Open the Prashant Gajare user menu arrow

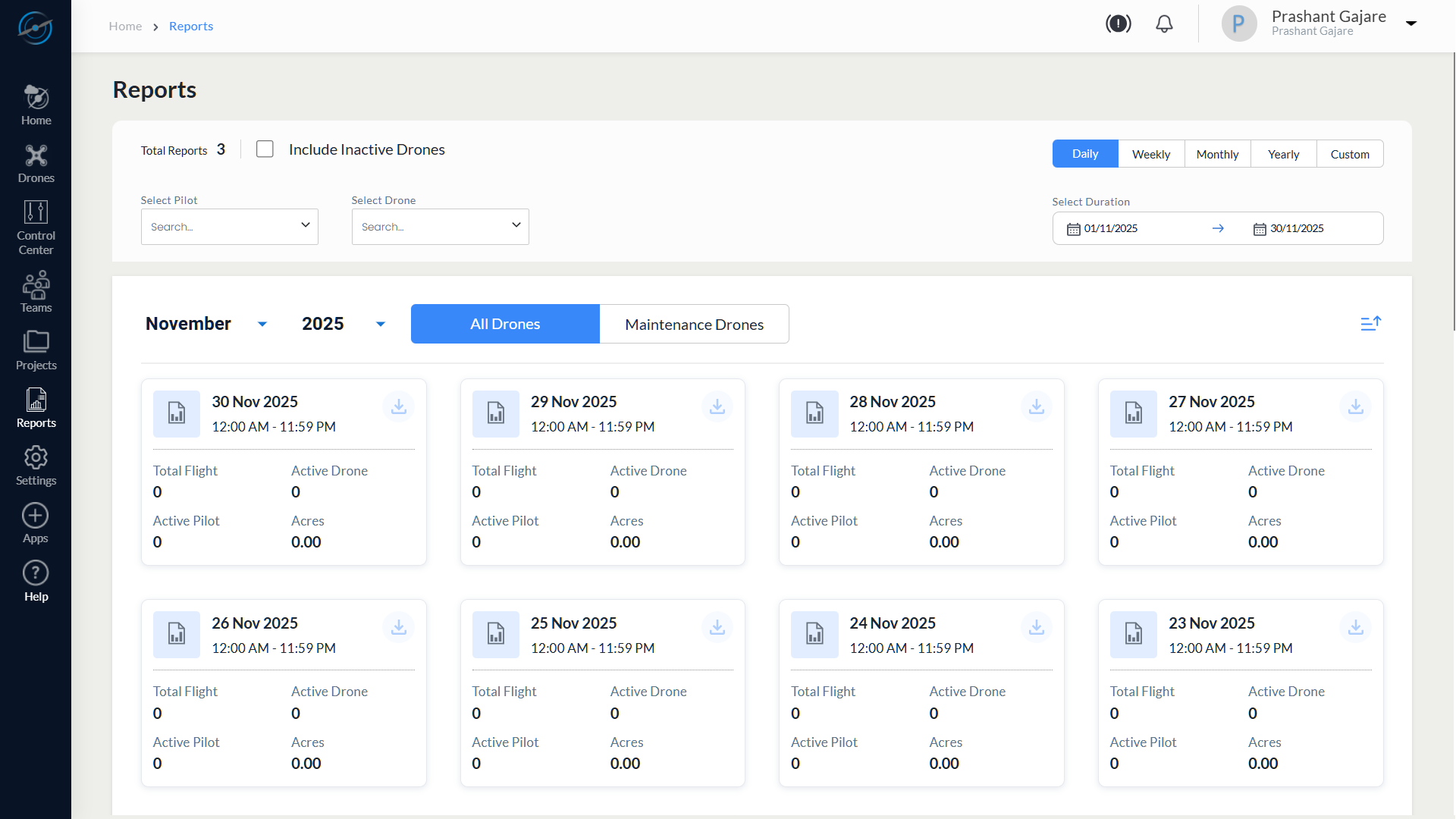click(1411, 24)
